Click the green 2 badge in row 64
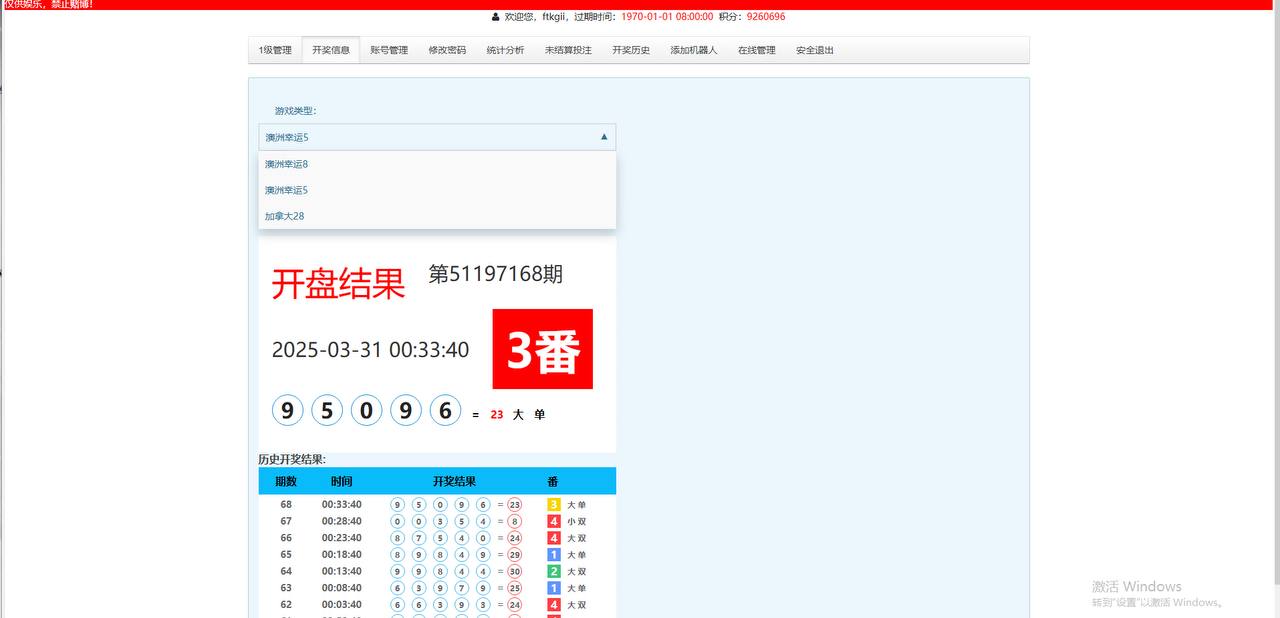This screenshot has width=1280, height=618. coord(554,571)
